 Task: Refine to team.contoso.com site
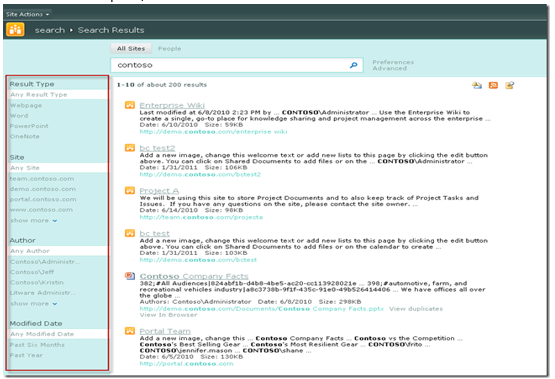point(42,179)
